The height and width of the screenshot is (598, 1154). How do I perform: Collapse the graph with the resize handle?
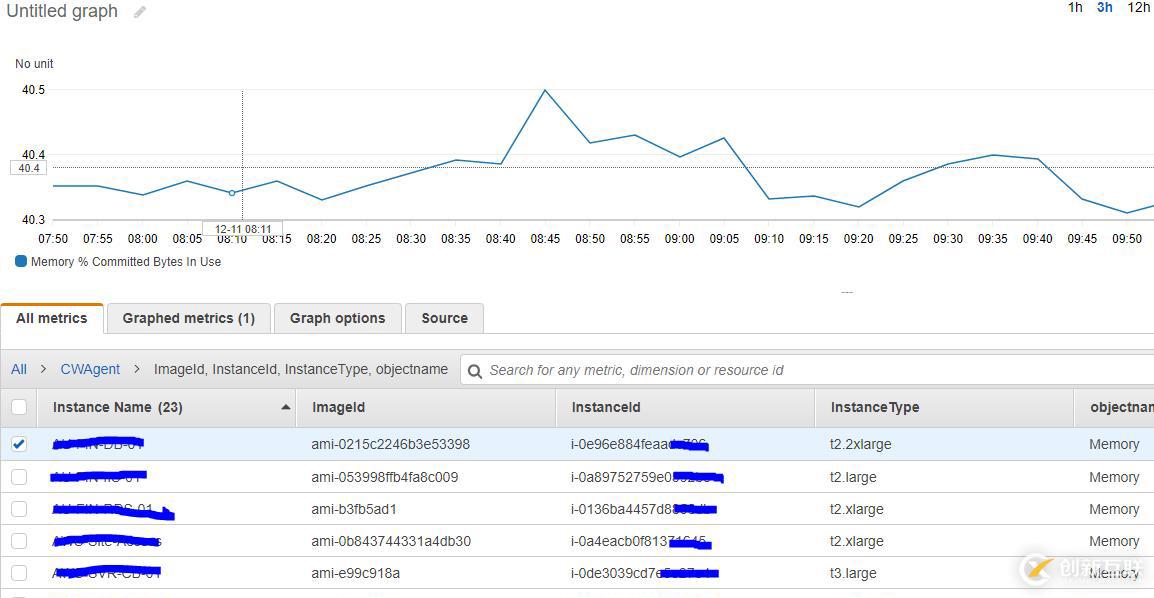[847, 291]
